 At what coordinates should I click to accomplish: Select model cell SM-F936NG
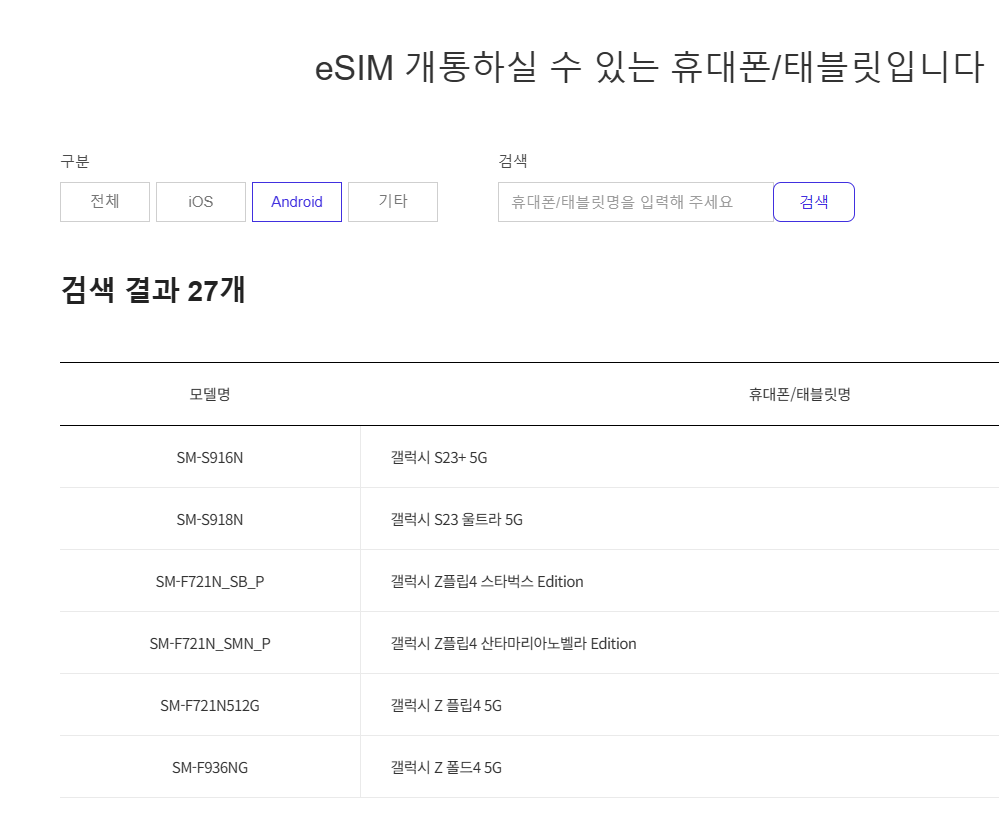pos(210,767)
